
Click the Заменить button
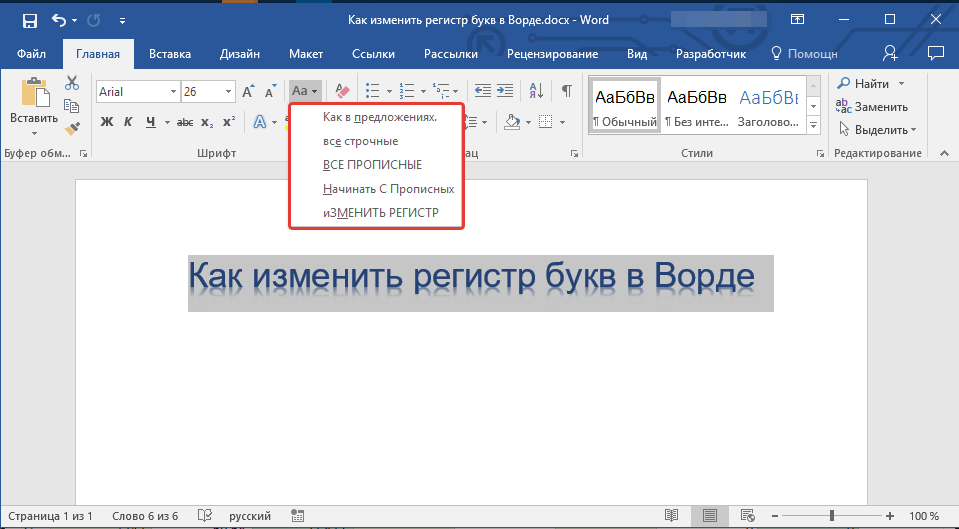coord(873,107)
